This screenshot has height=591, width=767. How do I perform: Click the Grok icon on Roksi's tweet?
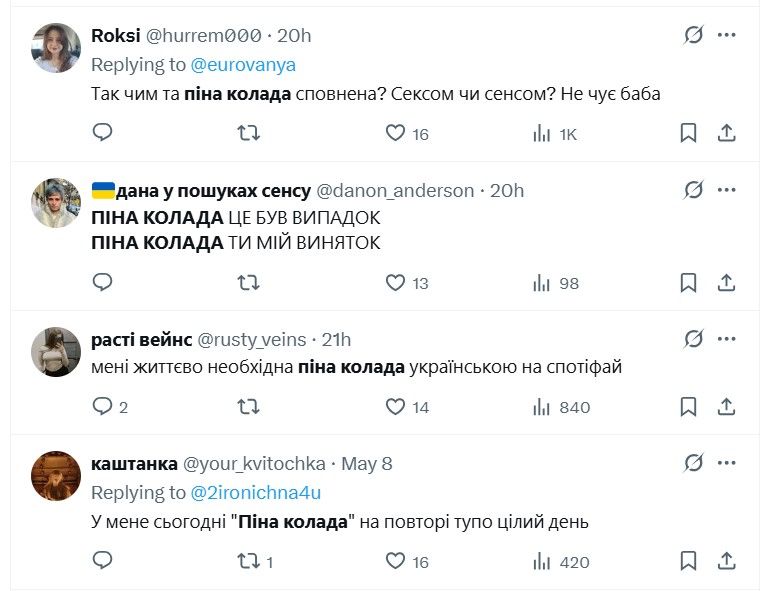tap(693, 36)
